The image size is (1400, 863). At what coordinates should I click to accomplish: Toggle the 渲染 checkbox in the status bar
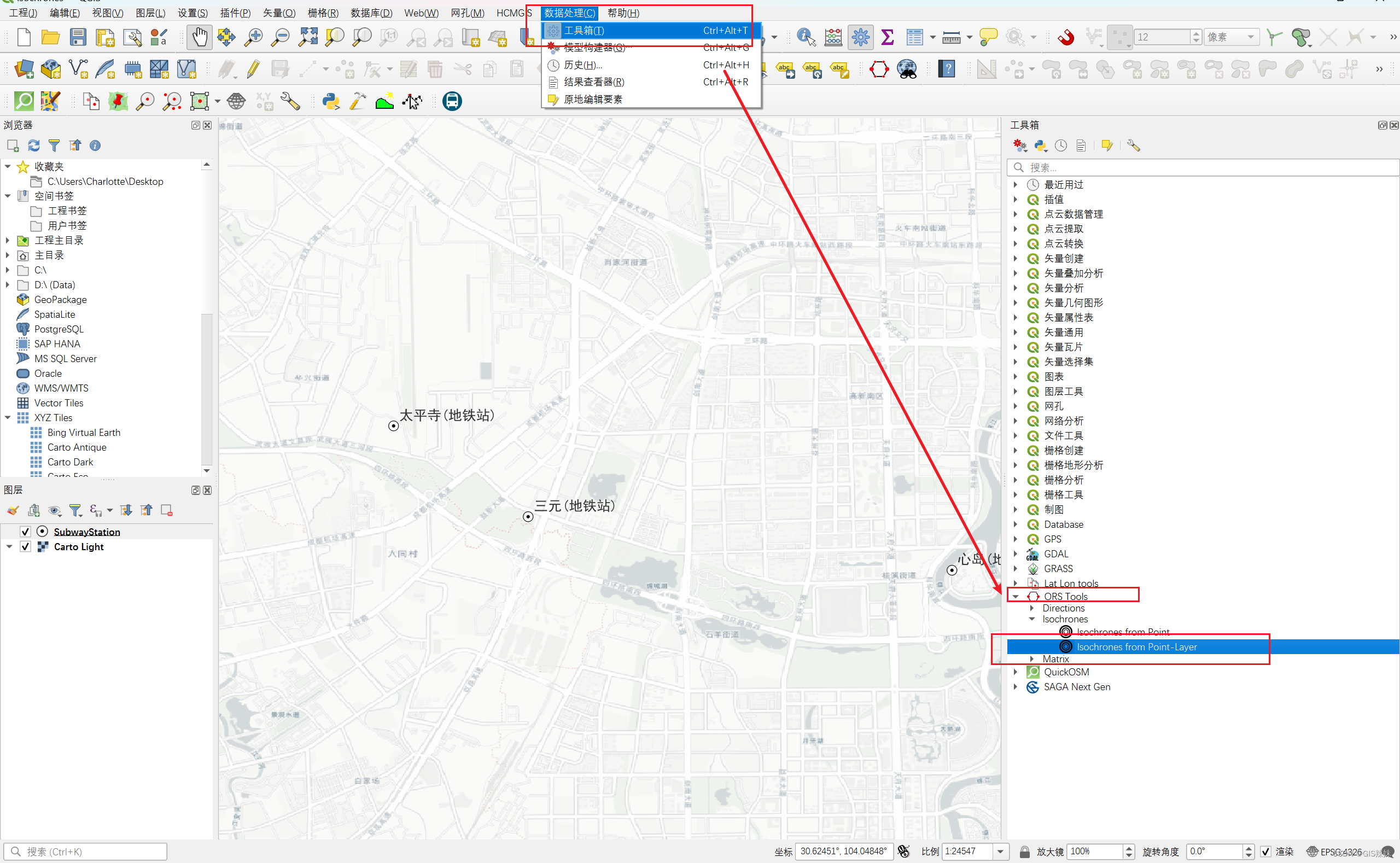1265,851
